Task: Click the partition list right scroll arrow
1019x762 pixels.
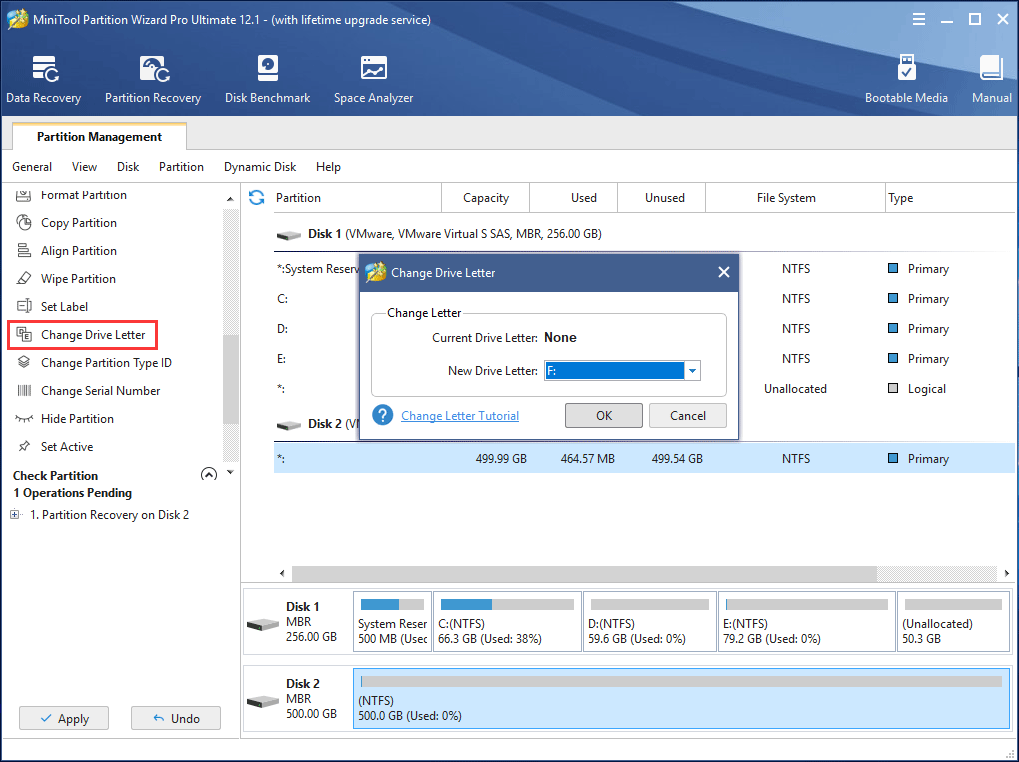Action: tap(1006, 573)
